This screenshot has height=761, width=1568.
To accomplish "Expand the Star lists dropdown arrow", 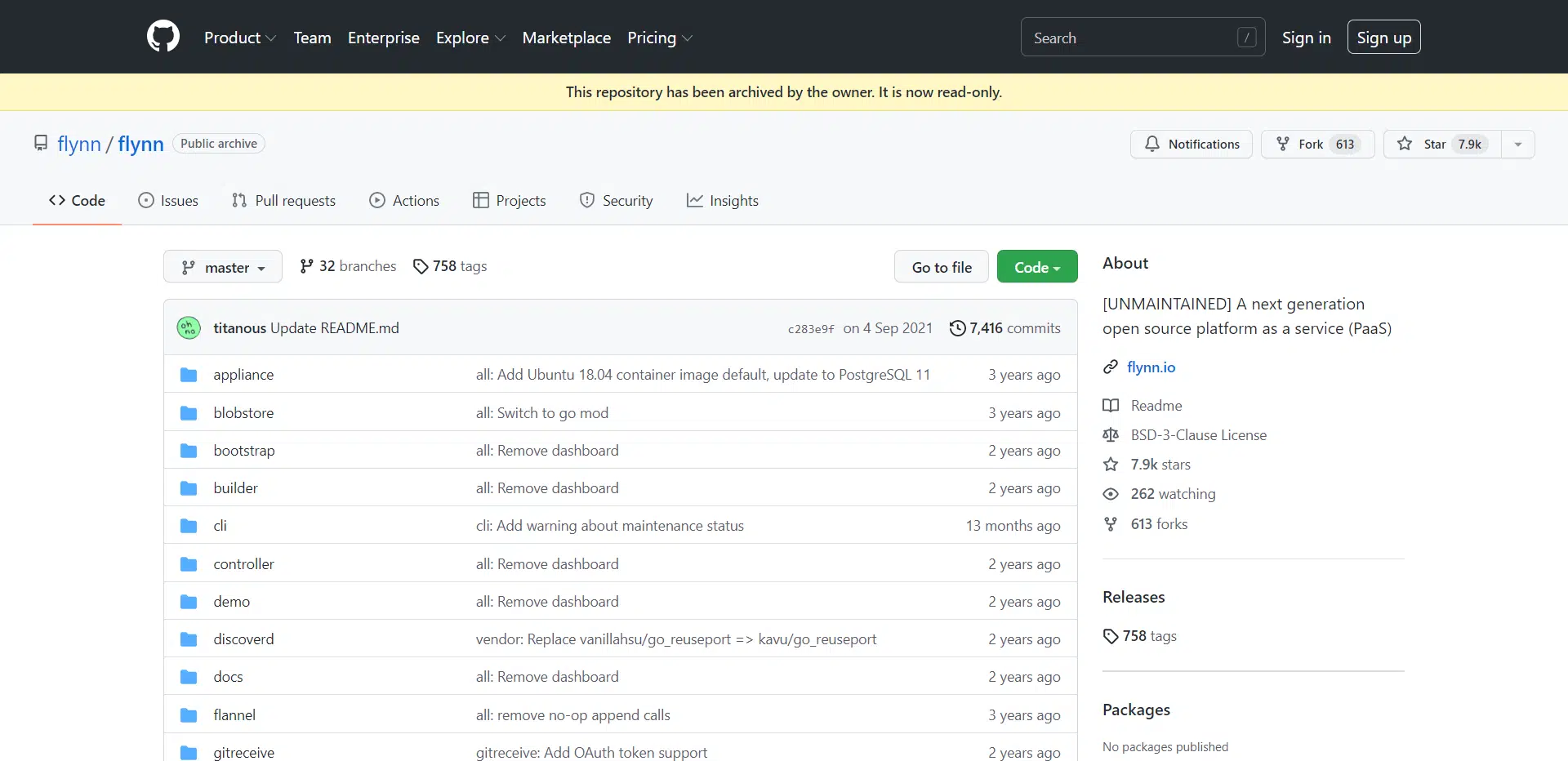I will coord(1518,145).
